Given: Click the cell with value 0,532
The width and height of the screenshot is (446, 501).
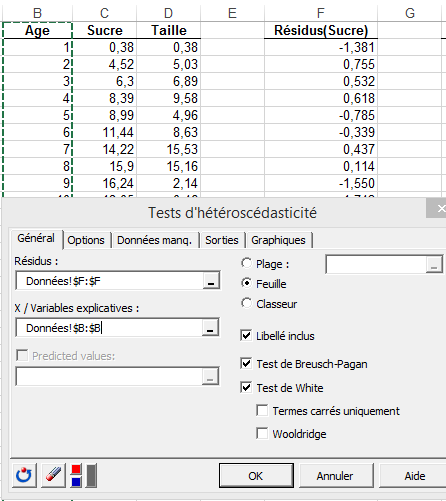Looking at the screenshot, I should point(321,81).
